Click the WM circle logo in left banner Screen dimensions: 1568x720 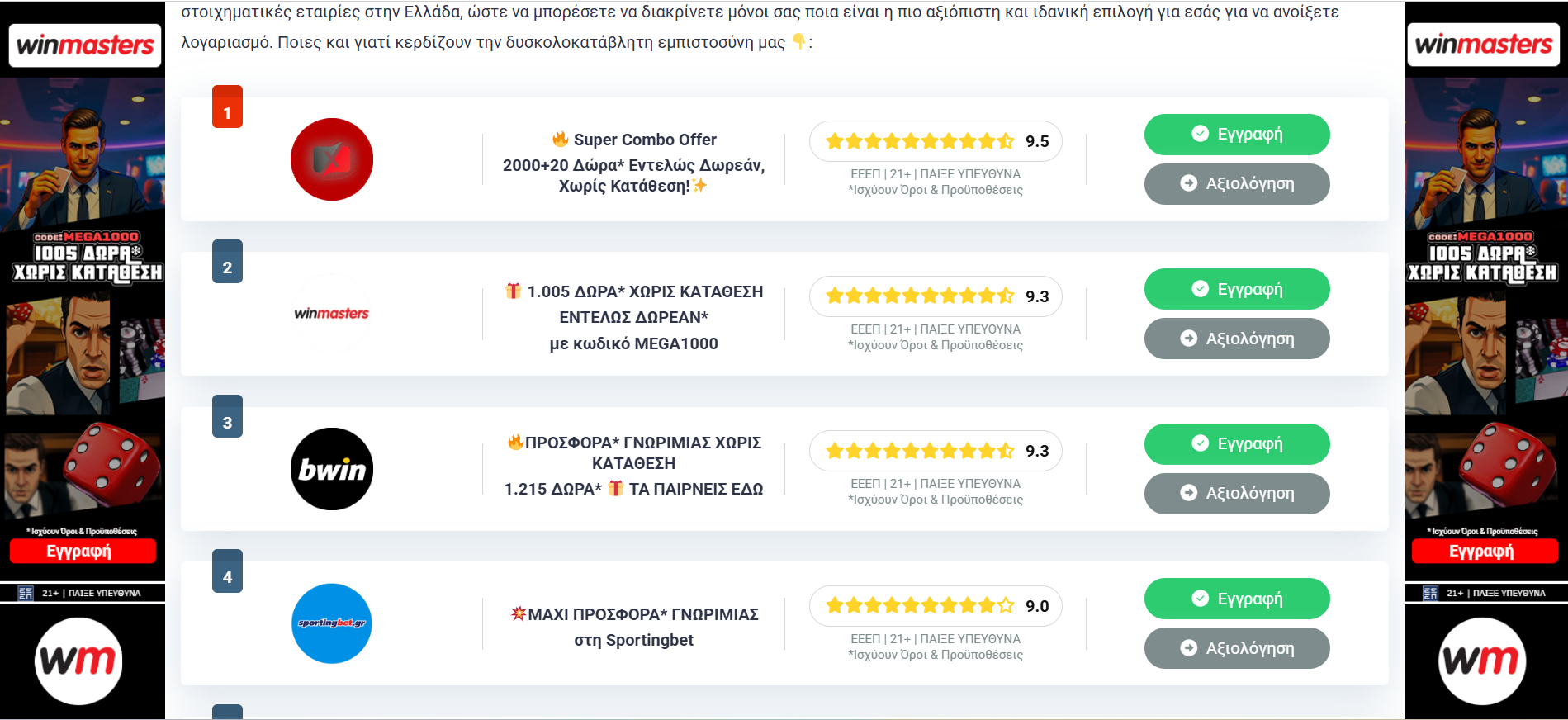[x=78, y=661]
